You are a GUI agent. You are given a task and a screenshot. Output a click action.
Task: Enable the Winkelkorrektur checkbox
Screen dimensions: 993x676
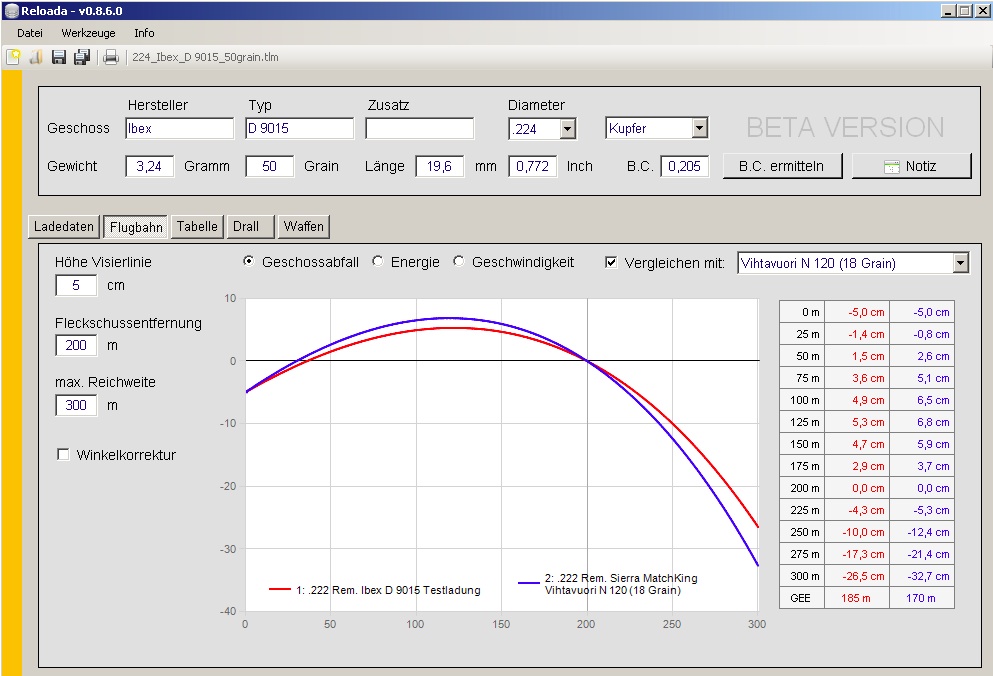(63, 455)
